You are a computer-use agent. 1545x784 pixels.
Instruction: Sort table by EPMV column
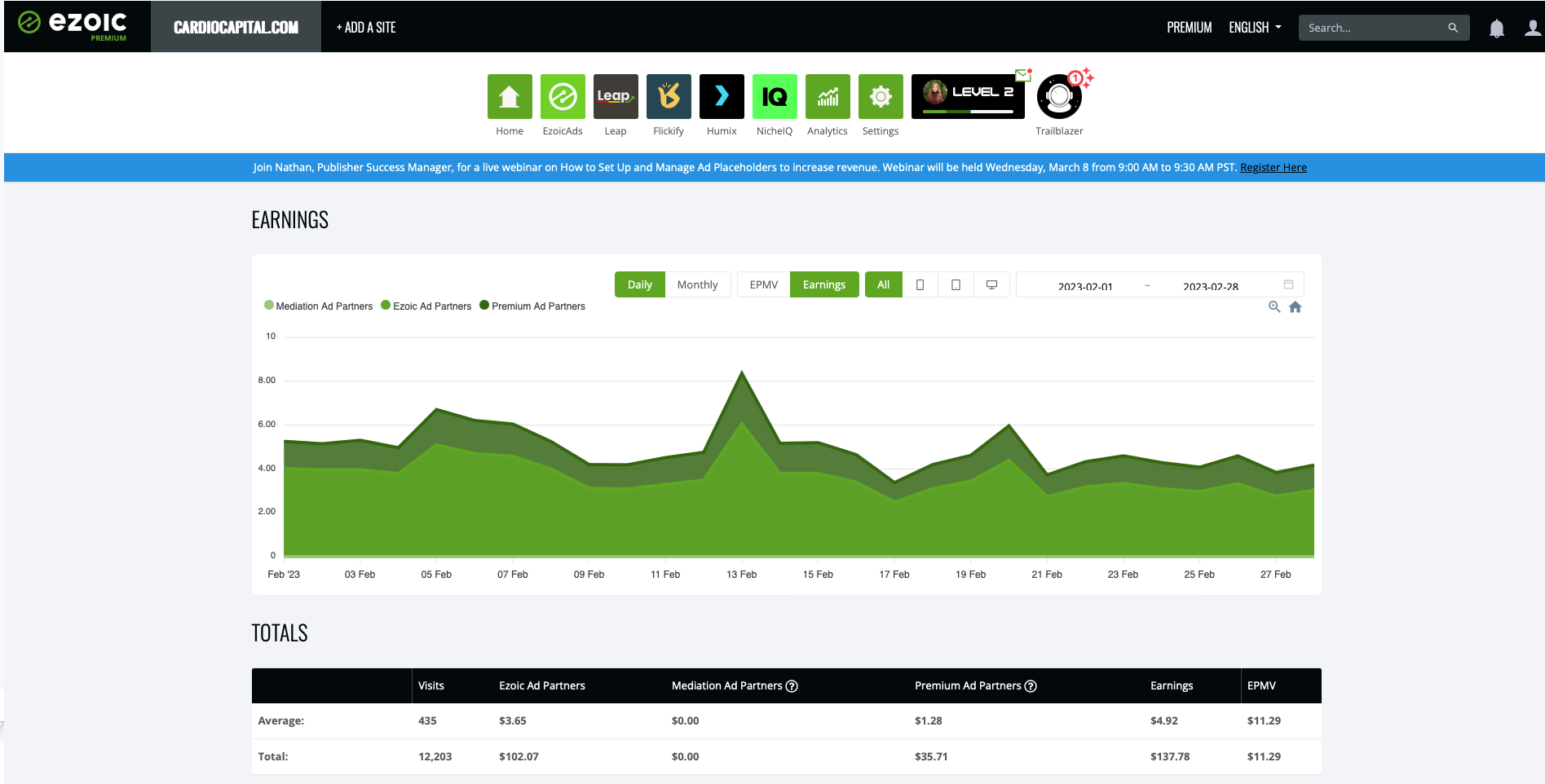[1261, 686]
